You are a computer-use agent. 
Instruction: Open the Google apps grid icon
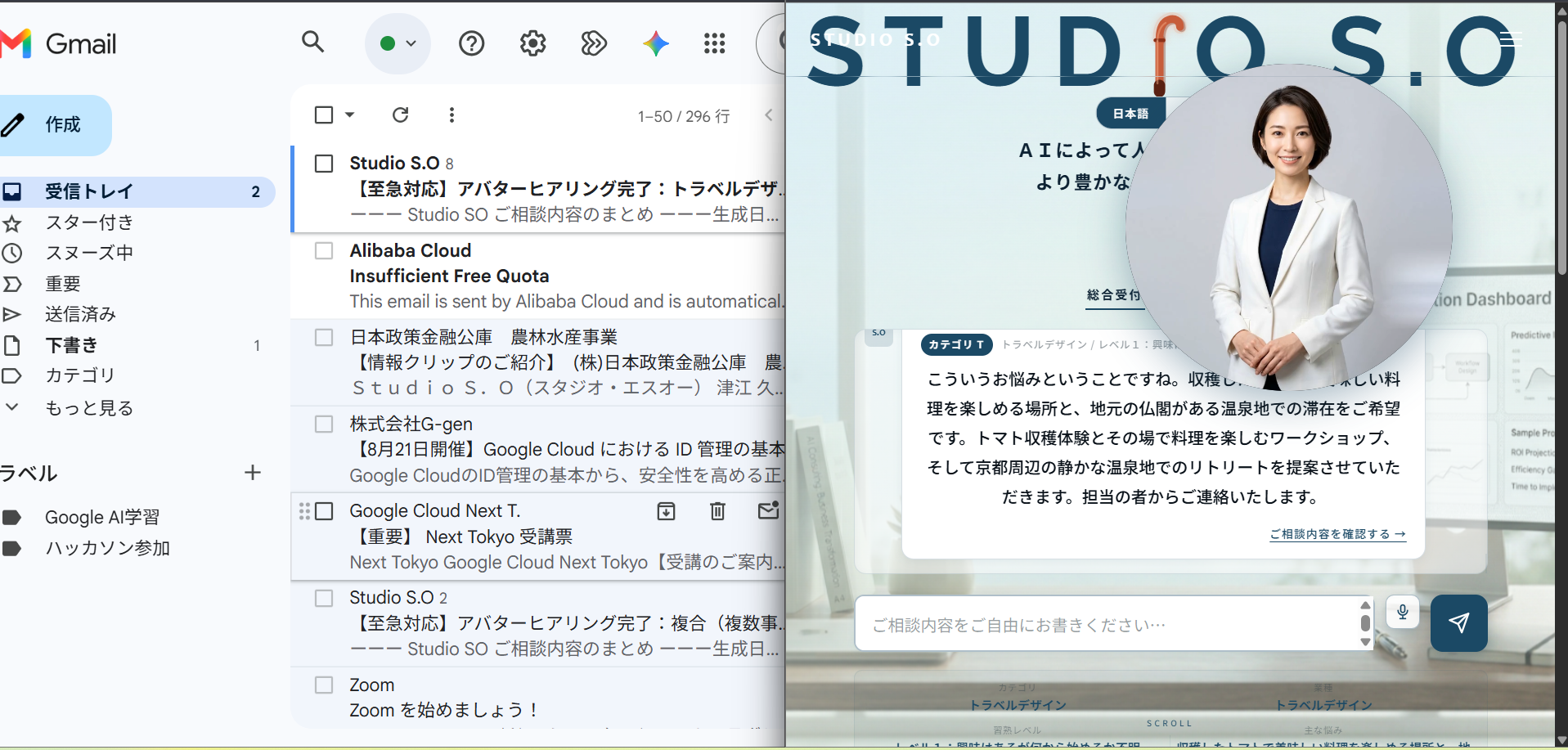[715, 43]
